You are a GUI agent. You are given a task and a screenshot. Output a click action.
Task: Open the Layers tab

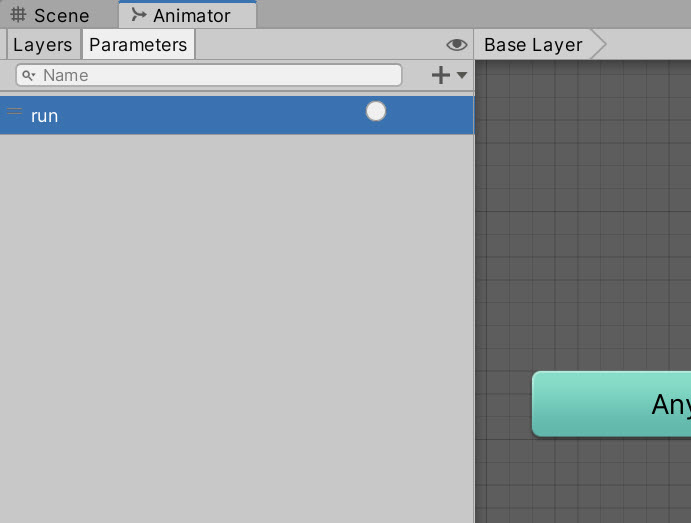[43, 45]
